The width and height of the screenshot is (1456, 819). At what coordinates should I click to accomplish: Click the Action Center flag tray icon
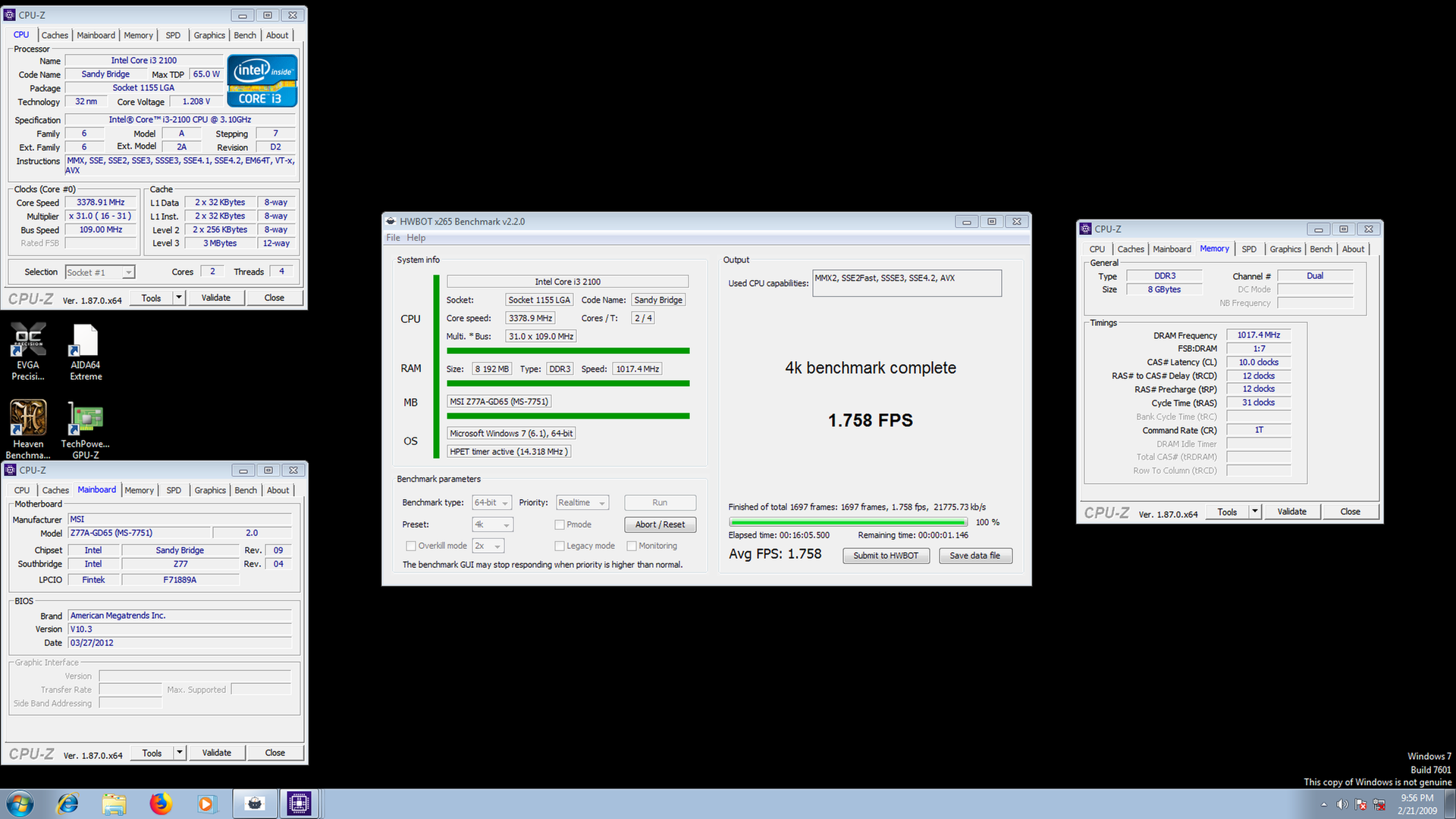1360,805
